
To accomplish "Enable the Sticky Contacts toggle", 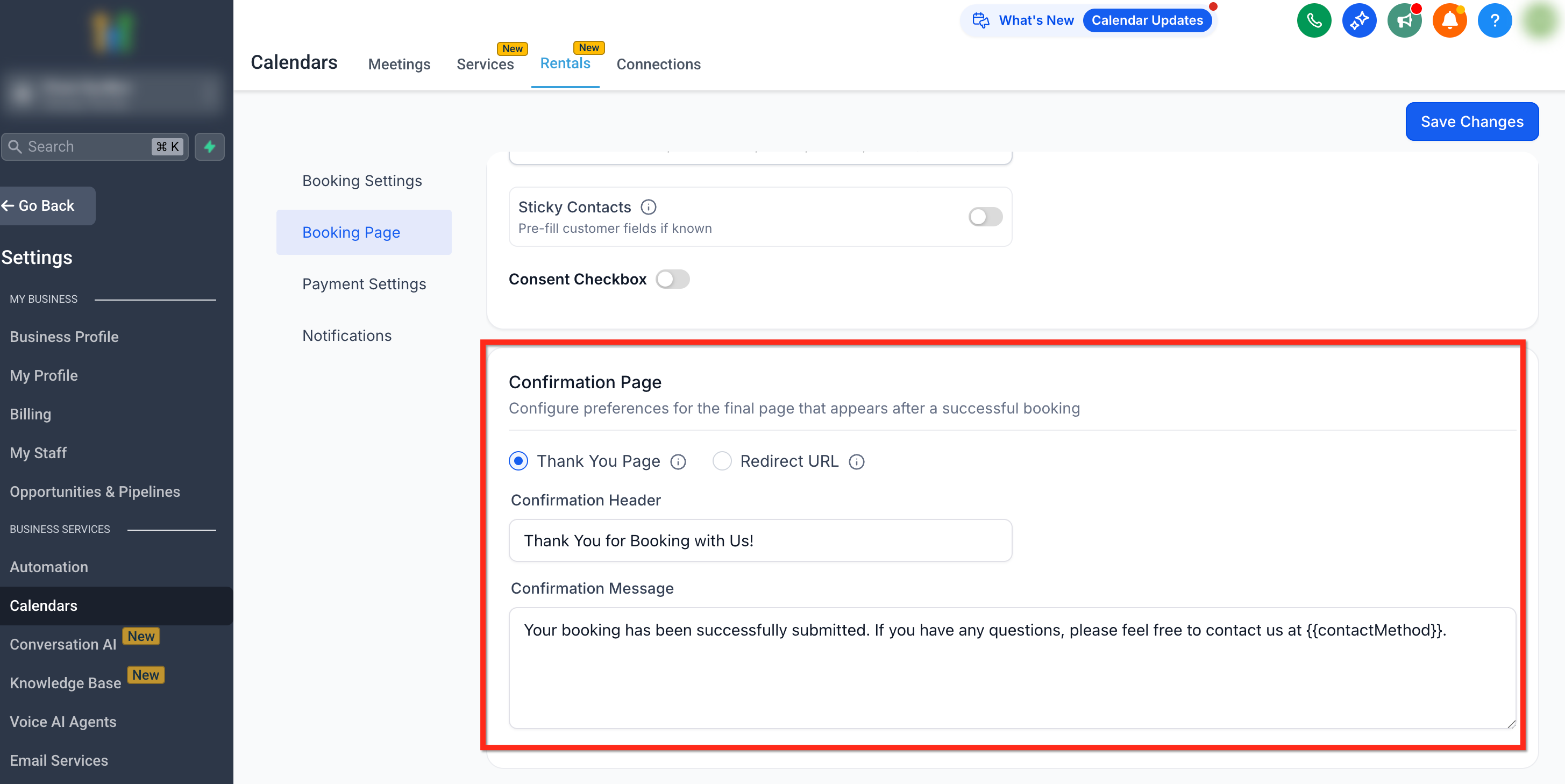I will pos(985,216).
